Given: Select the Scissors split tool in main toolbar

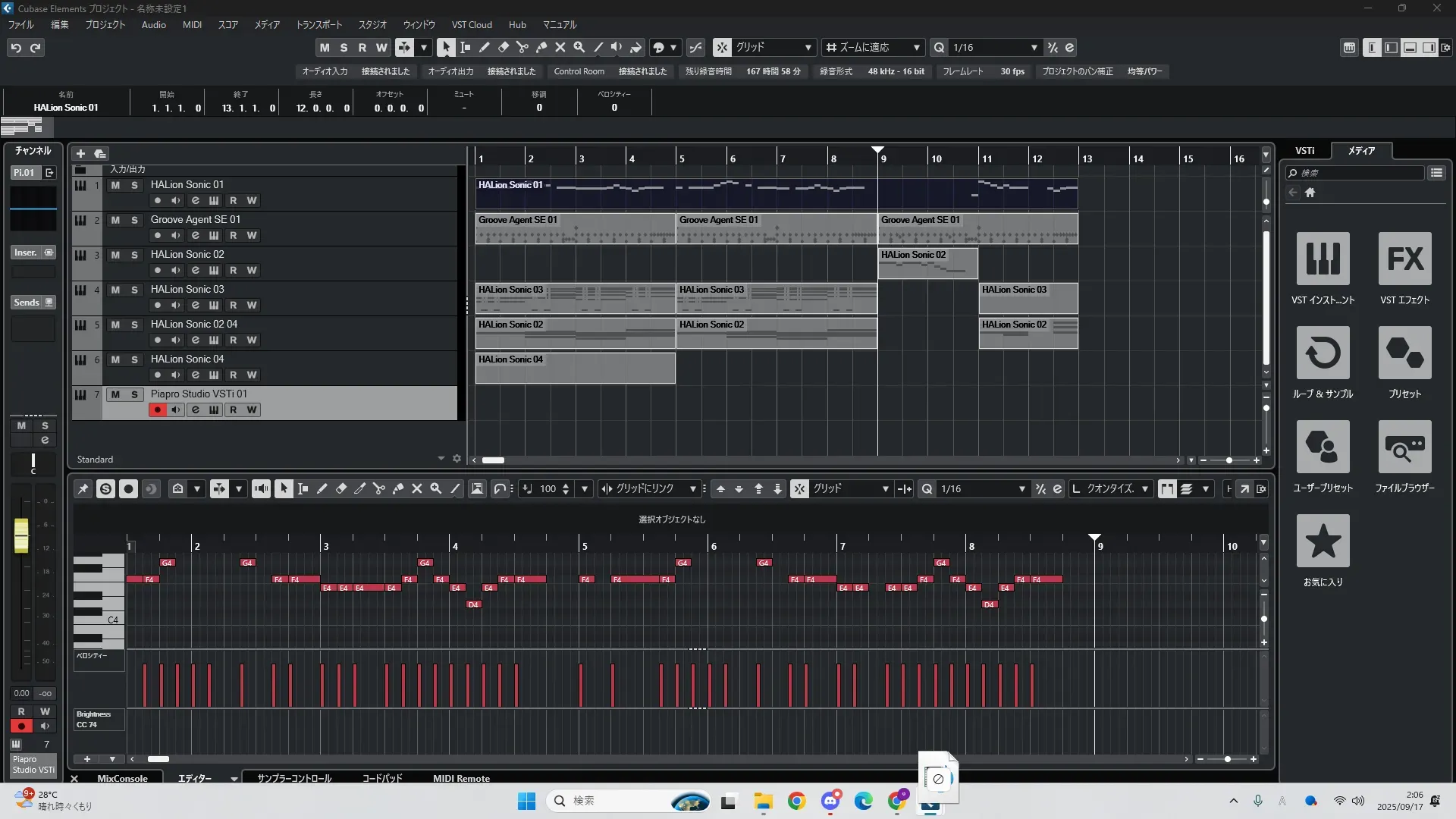Looking at the screenshot, I should (x=522, y=47).
